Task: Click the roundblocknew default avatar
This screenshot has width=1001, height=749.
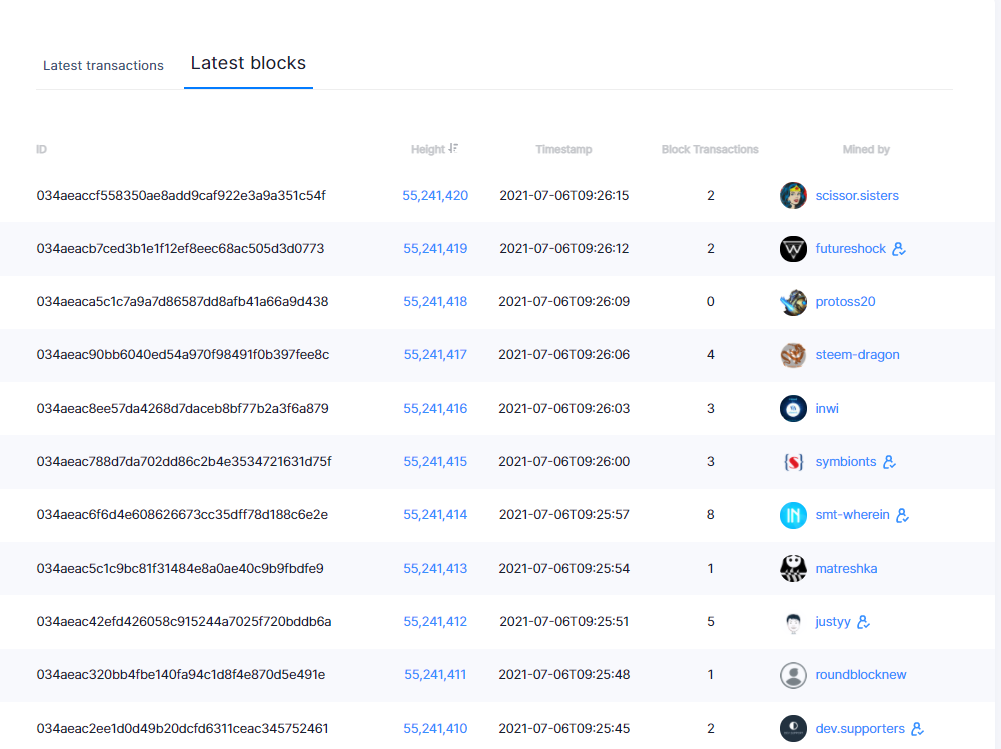Action: tap(793, 675)
